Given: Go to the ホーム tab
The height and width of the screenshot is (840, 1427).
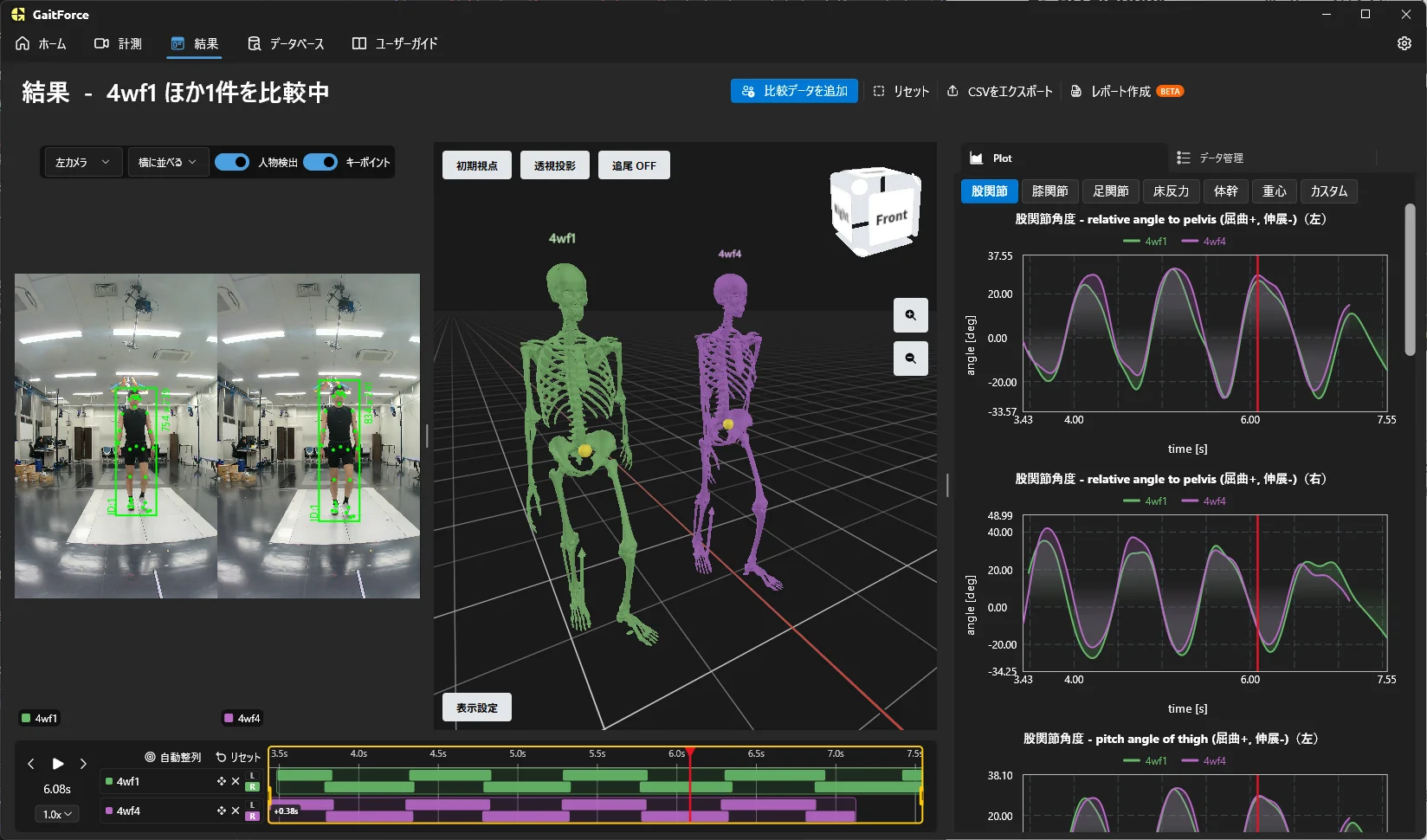Looking at the screenshot, I should [x=42, y=43].
